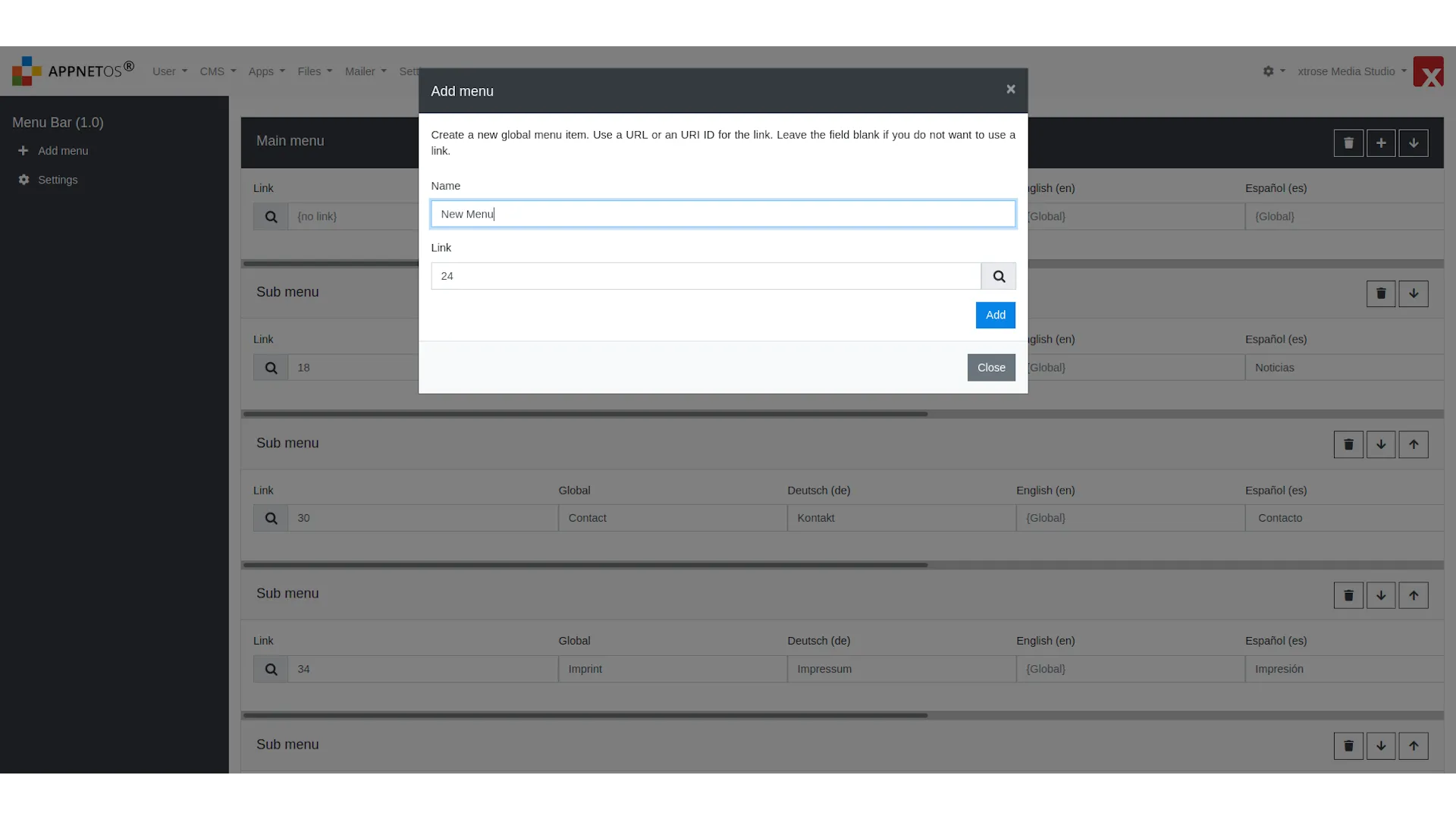Click the add-item plus icon for Main menu
The height and width of the screenshot is (819, 1456).
click(1381, 143)
